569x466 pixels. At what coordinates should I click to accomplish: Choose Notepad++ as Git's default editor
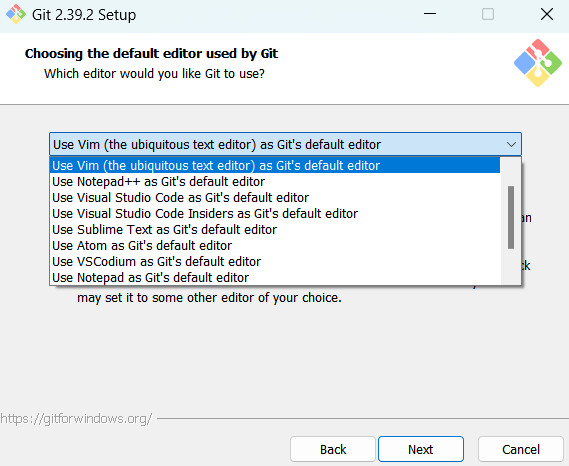(x=275, y=181)
